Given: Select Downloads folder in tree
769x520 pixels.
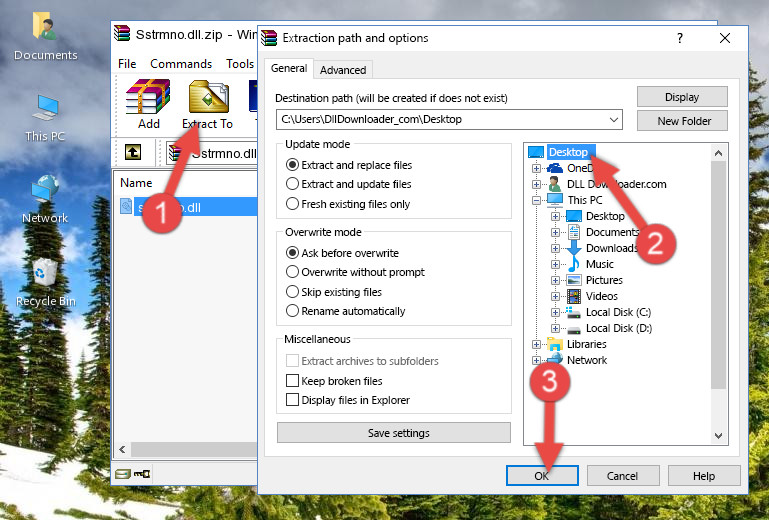Looking at the screenshot, I should pos(612,248).
